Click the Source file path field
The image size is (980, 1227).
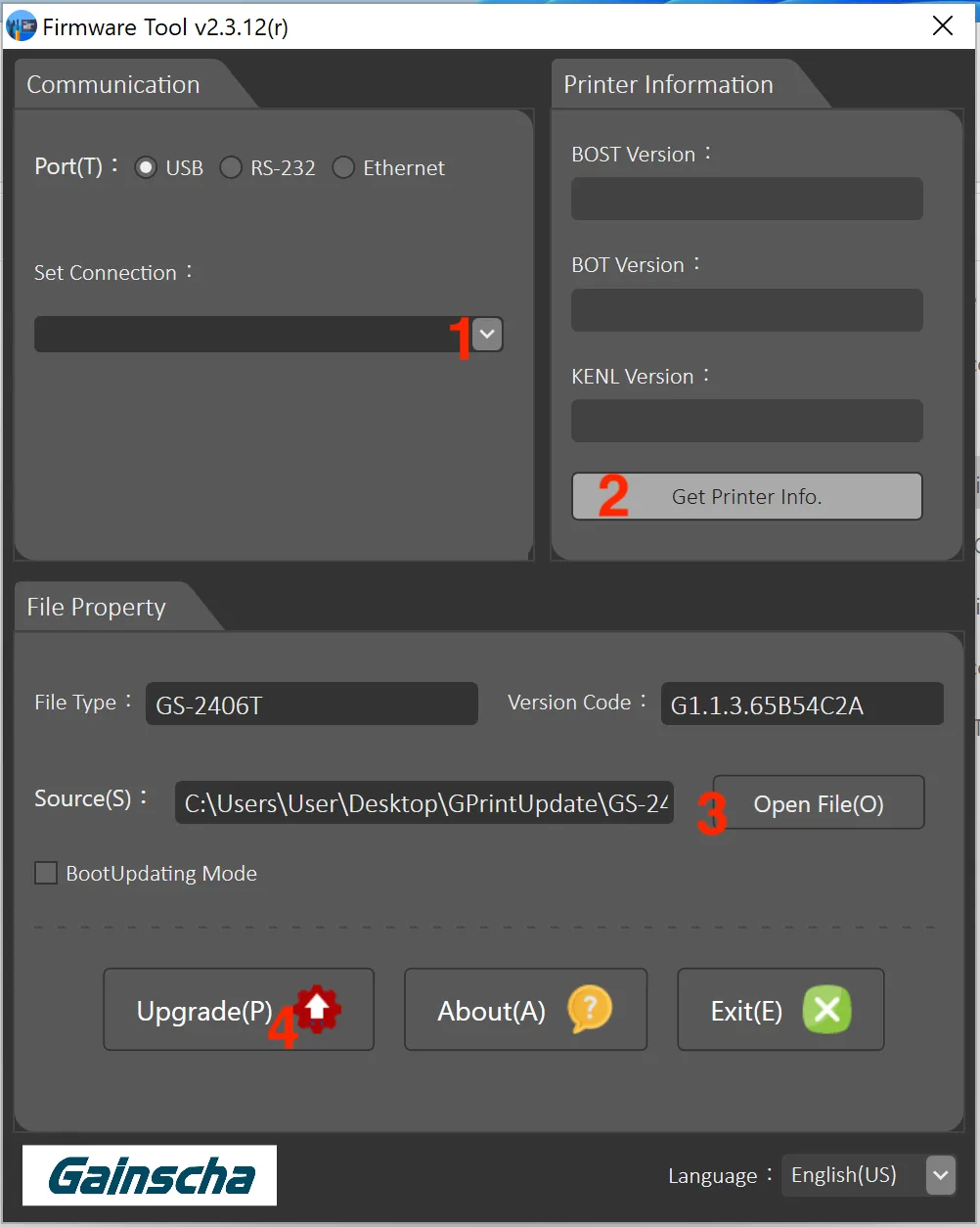(423, 803)
